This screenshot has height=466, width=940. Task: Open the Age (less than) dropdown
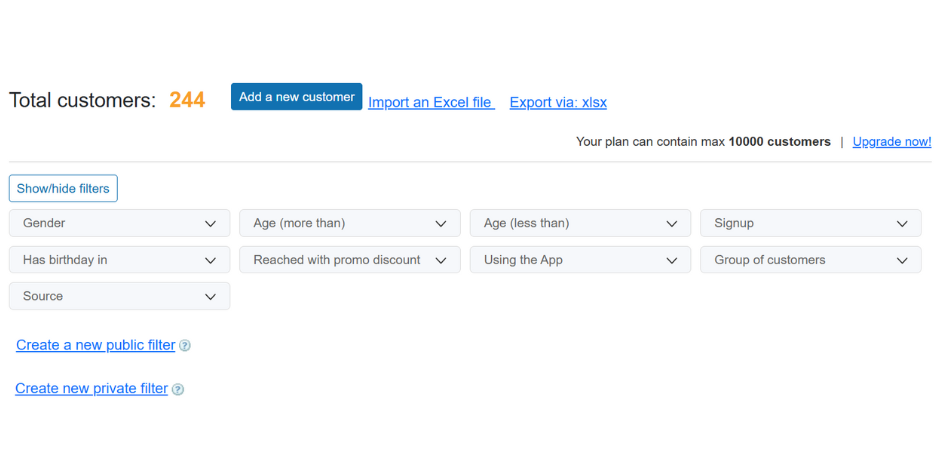click(x=580, y=223)
